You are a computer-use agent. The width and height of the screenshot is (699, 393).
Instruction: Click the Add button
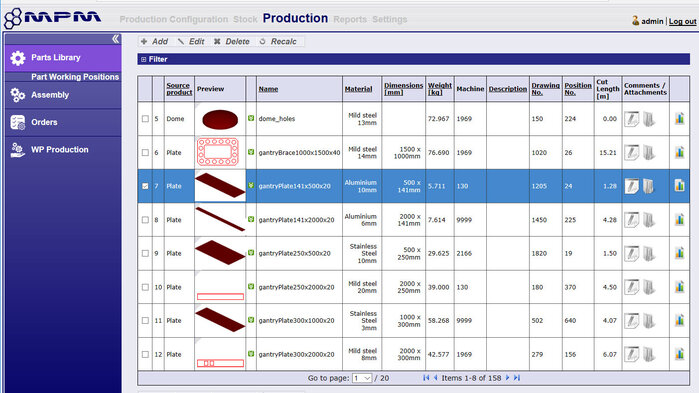tap(154, 41)
